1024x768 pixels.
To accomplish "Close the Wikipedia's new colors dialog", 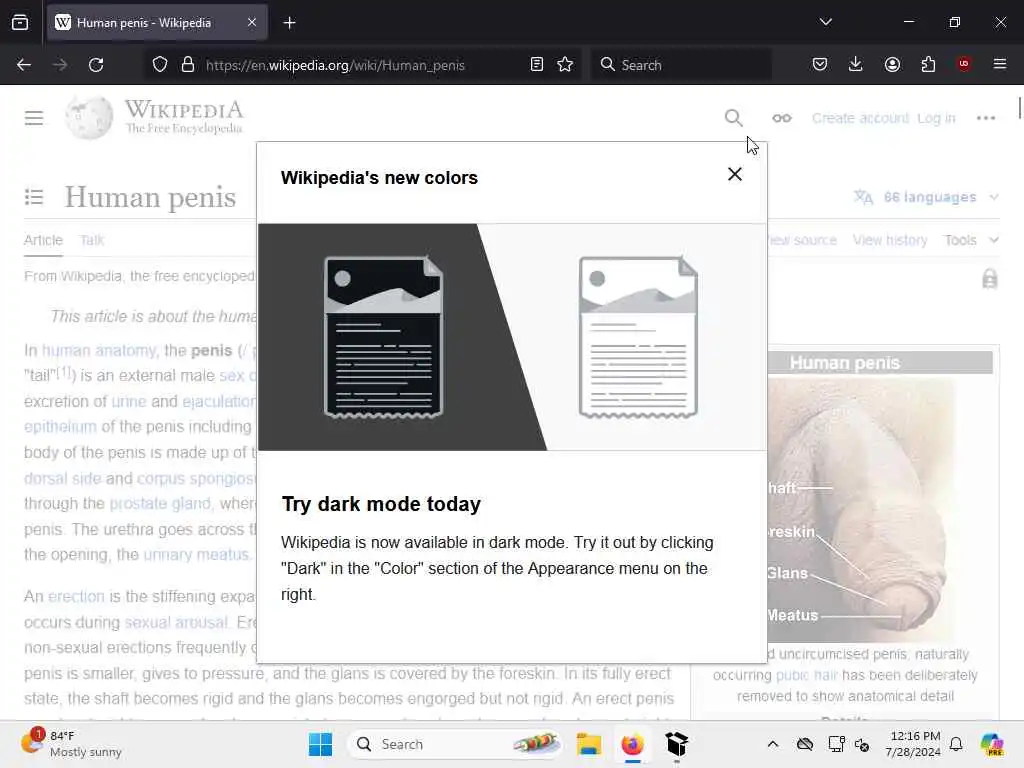I will (x=735, y=174).
